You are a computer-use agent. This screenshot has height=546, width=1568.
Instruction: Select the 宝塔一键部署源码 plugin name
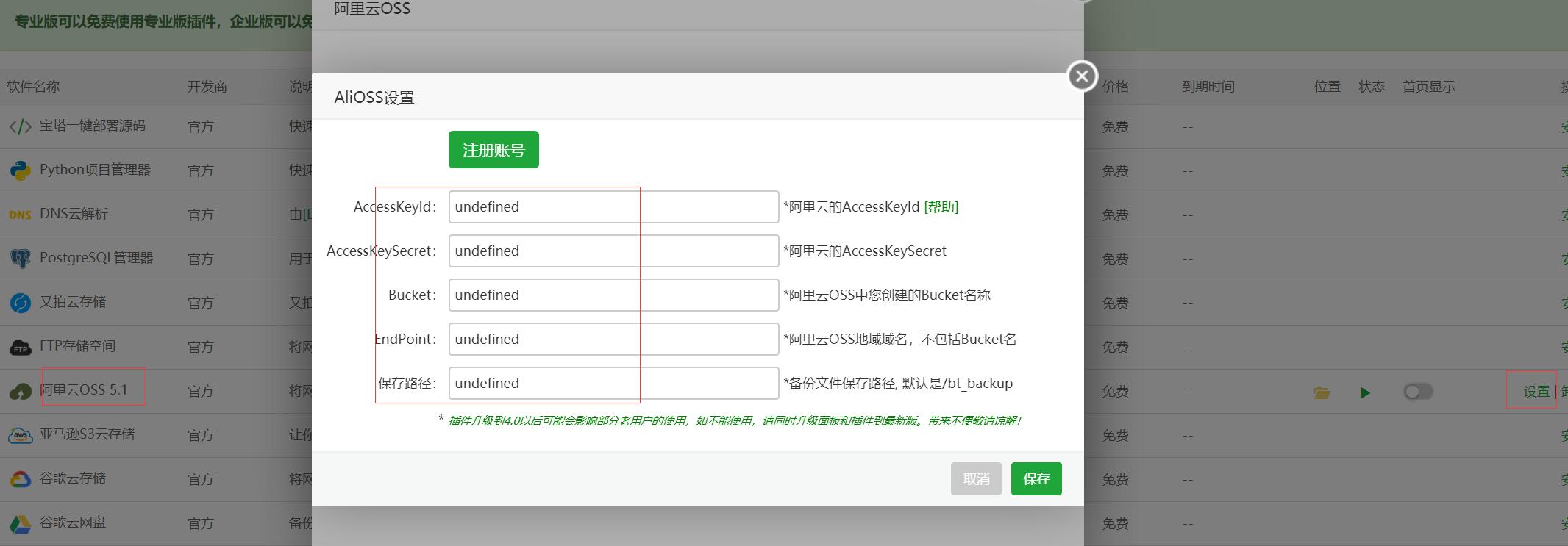(93, 126)
